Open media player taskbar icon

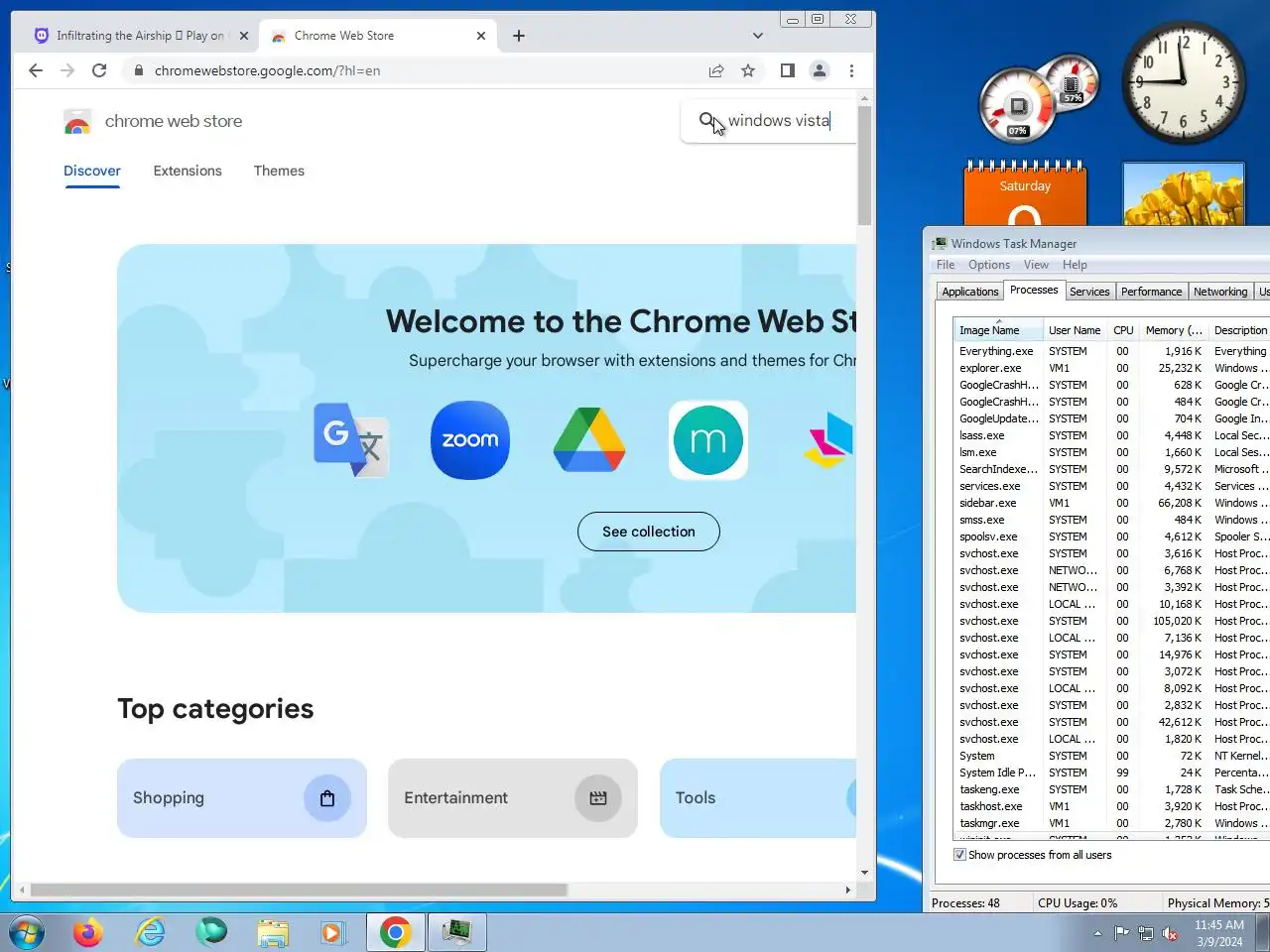click(x=333, y=933)
